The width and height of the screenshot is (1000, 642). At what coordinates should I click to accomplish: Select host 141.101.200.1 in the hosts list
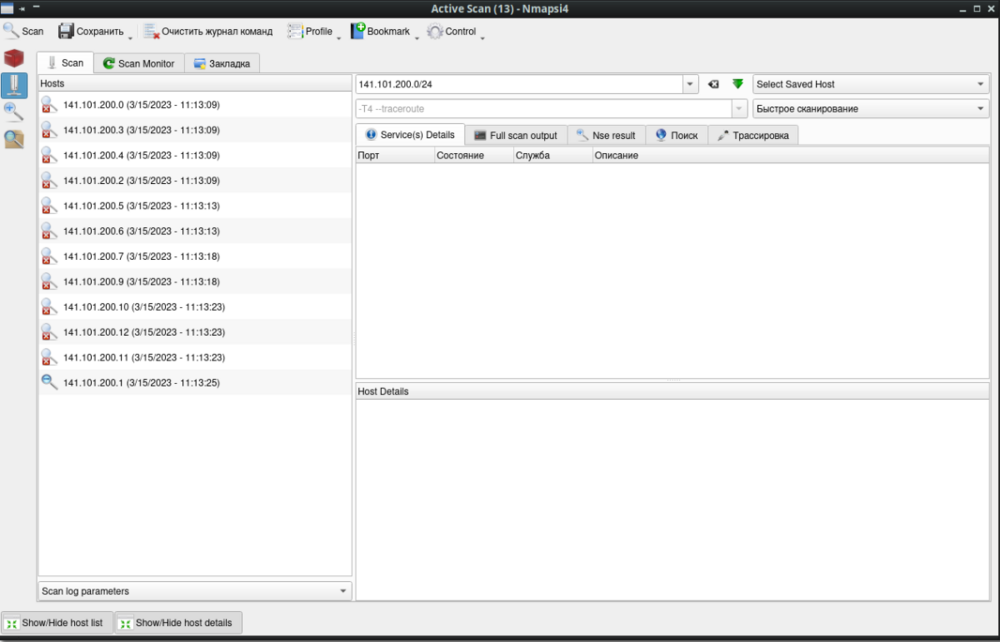coord(140,383)
